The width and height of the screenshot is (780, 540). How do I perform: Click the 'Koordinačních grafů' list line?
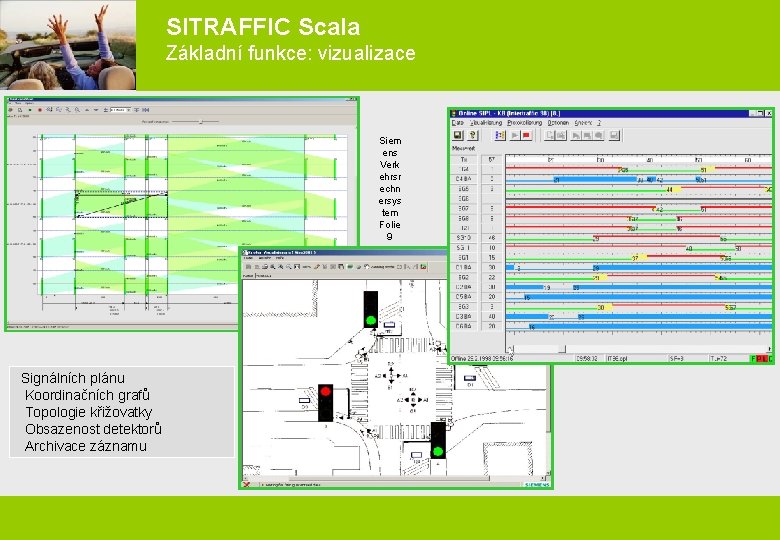87,395
